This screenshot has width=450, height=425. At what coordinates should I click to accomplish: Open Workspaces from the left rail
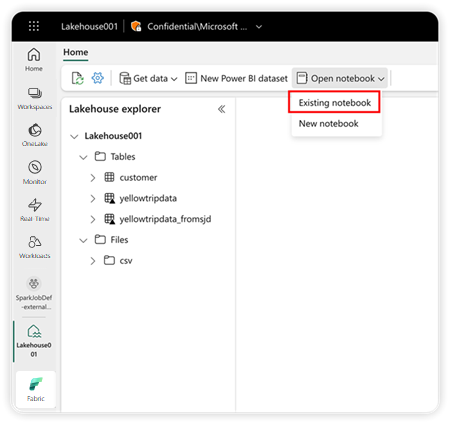click(x=35, y=98)
